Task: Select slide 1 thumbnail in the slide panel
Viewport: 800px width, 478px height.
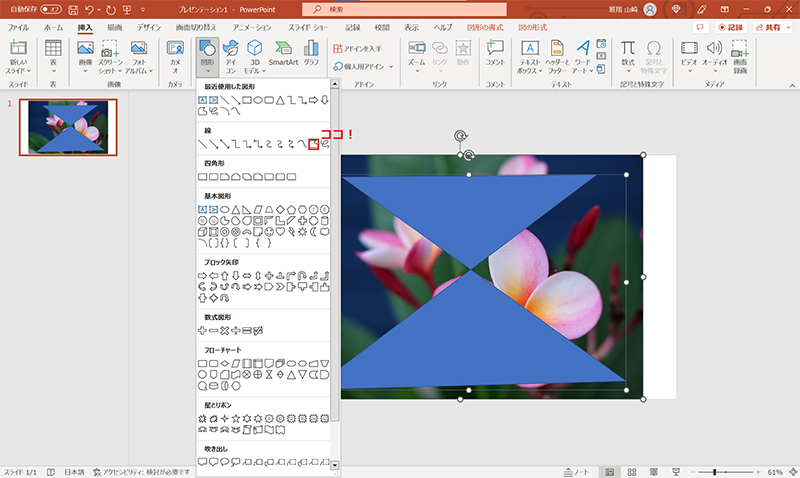Action: coord(68,128)
